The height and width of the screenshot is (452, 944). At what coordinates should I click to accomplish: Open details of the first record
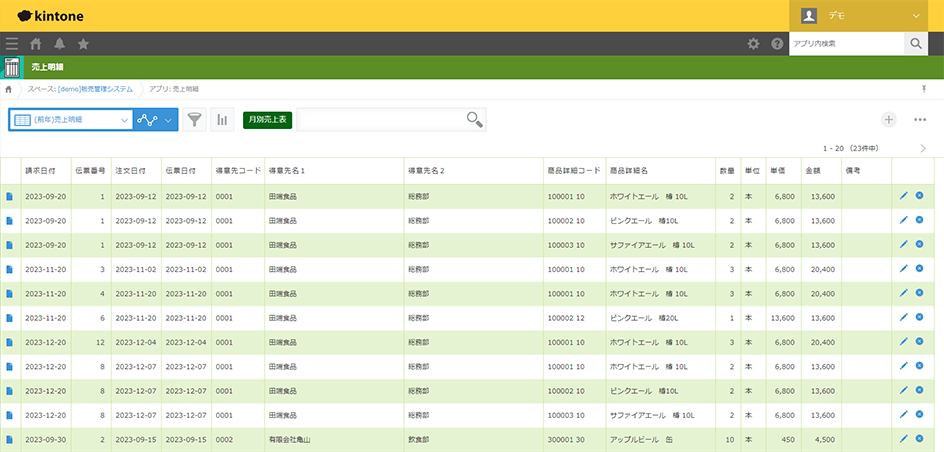[x=10, y=196]
